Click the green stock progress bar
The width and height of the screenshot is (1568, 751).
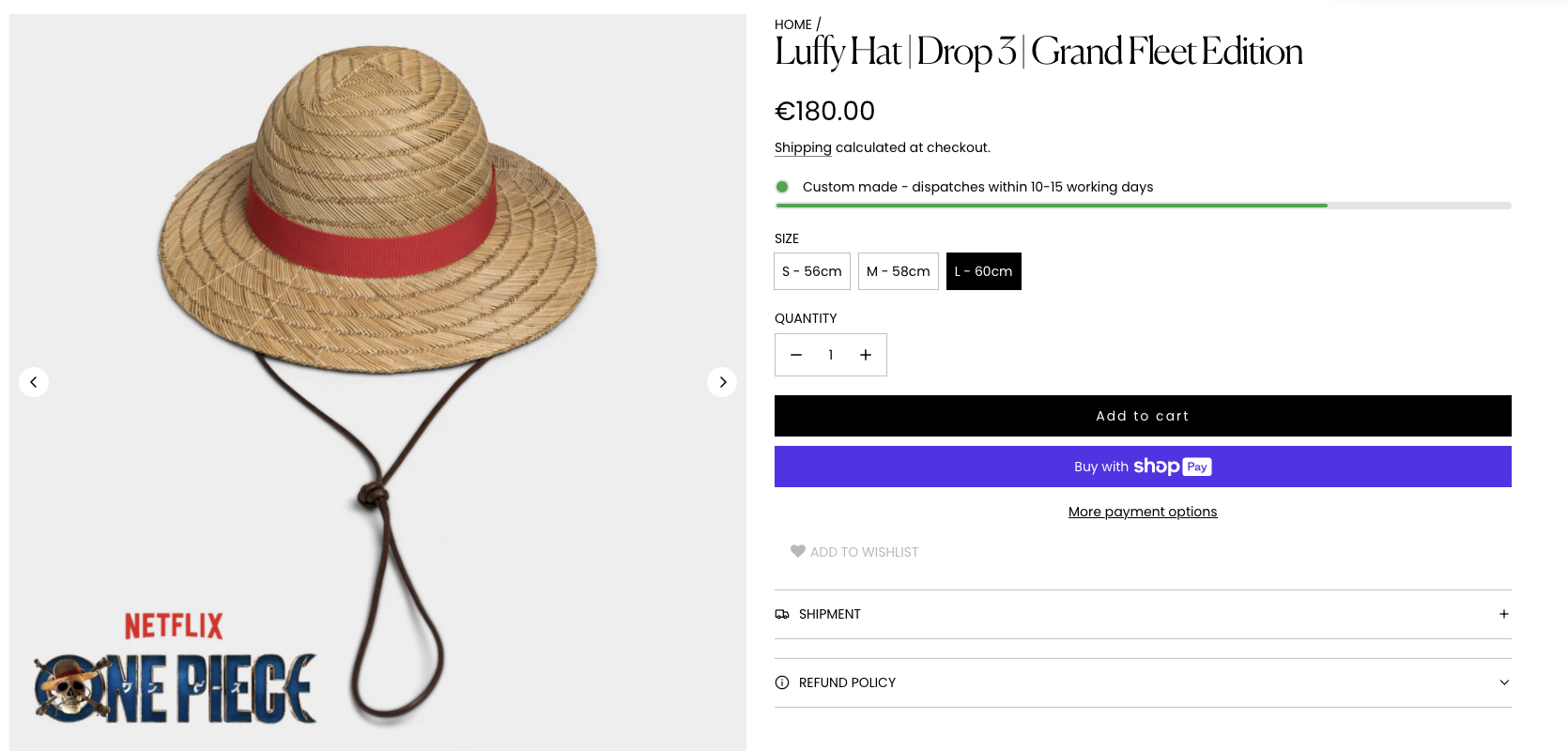click(1052, 206)
